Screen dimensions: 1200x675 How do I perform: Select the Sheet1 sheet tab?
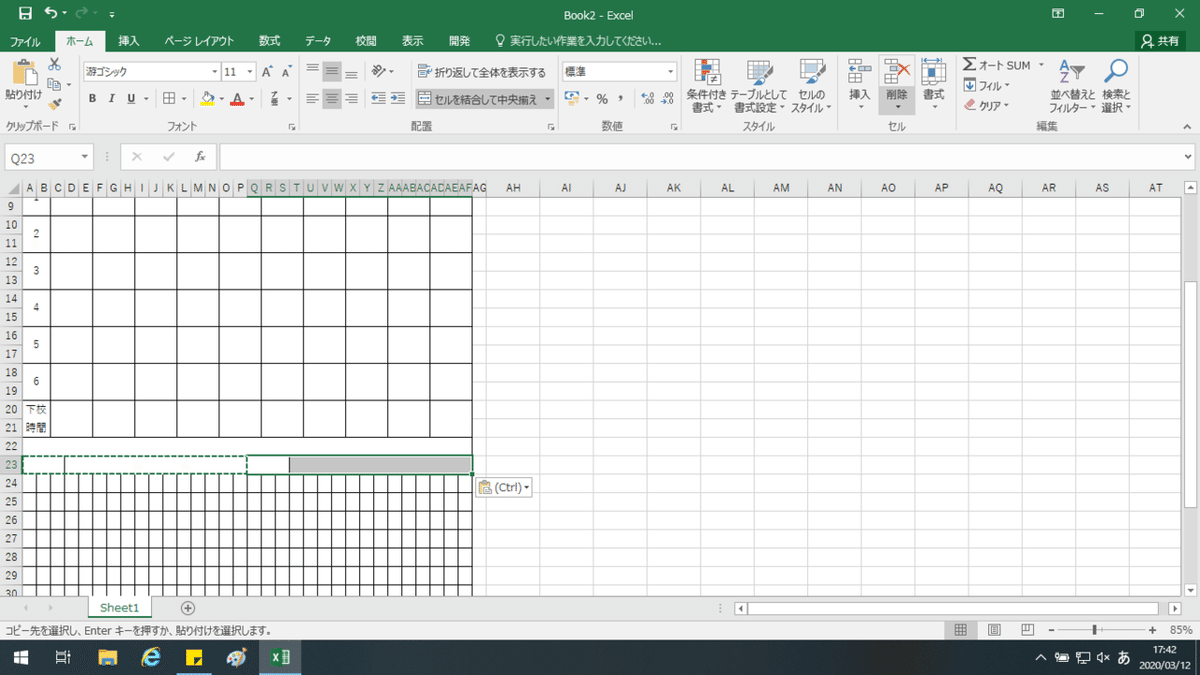point(119,608)
